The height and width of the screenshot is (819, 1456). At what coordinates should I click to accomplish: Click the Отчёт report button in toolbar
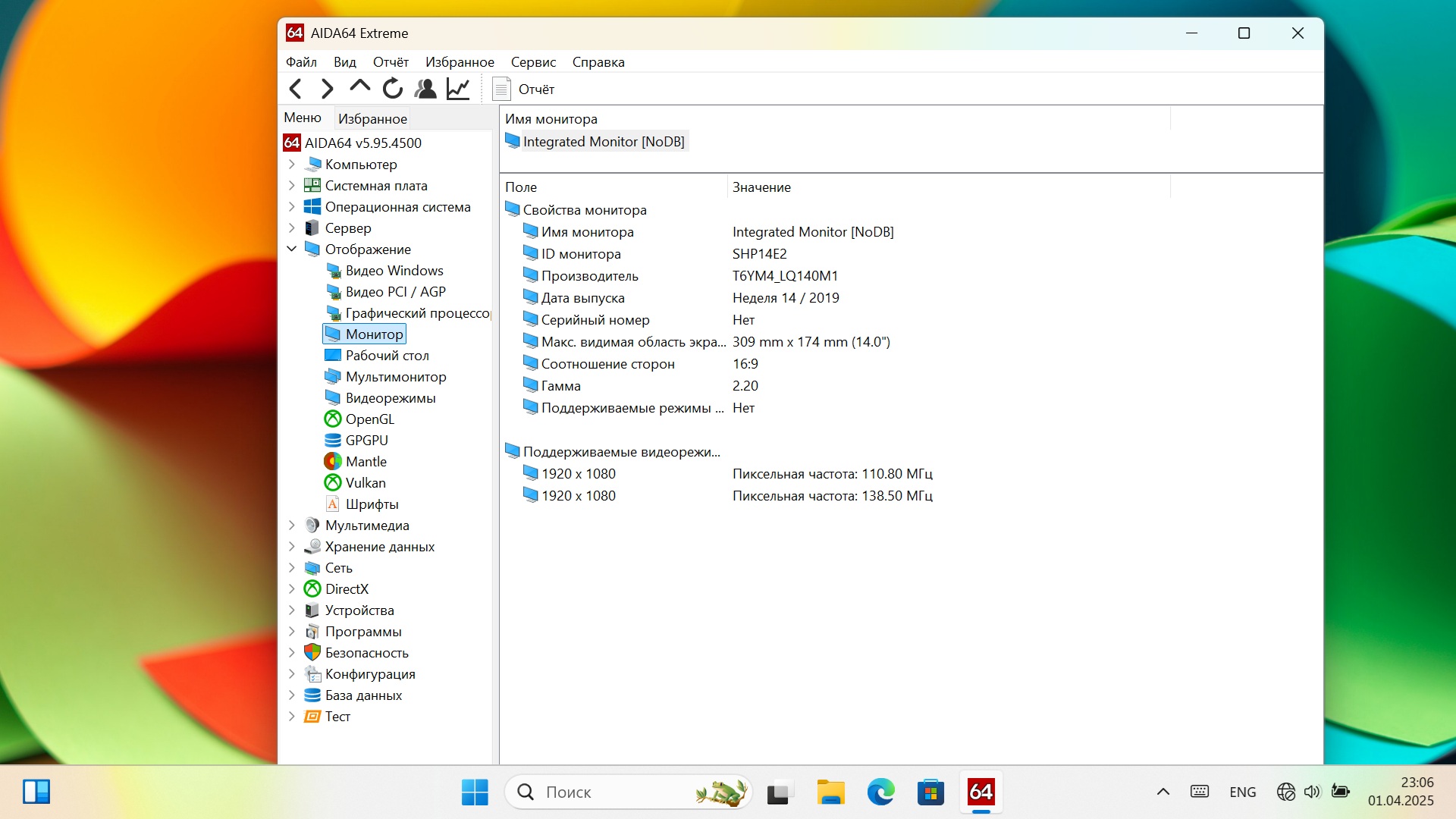(523, 89)
